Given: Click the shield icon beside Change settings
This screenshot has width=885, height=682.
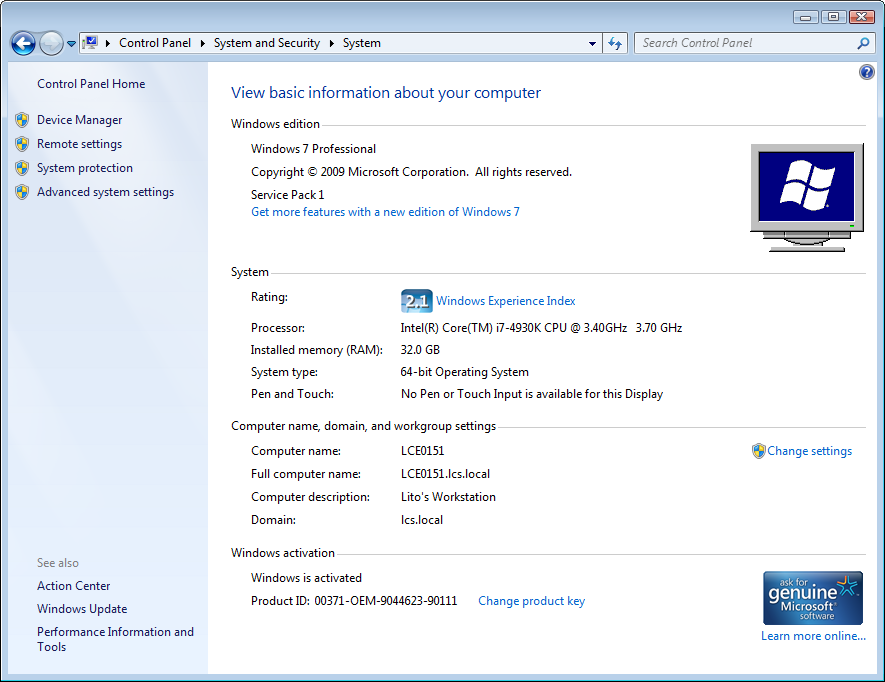Looking at the screenshot, I should [x=759, y=451].
